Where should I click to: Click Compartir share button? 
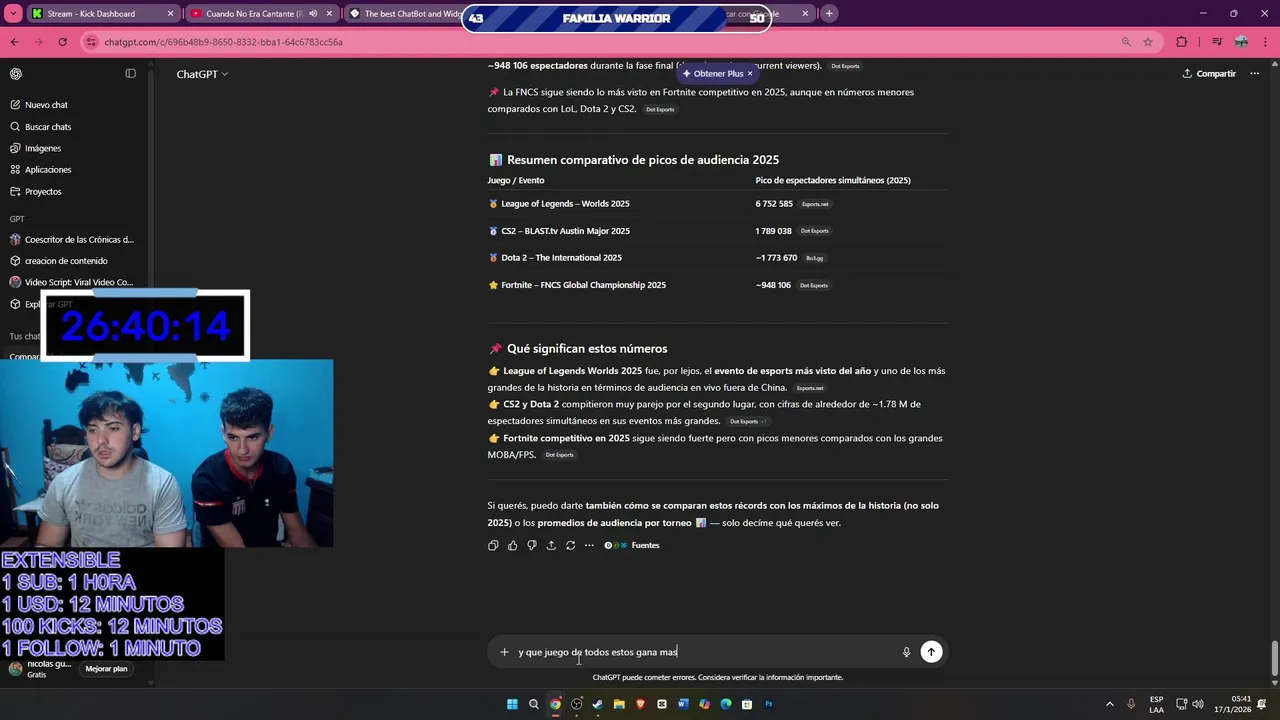click(1209, 74)
